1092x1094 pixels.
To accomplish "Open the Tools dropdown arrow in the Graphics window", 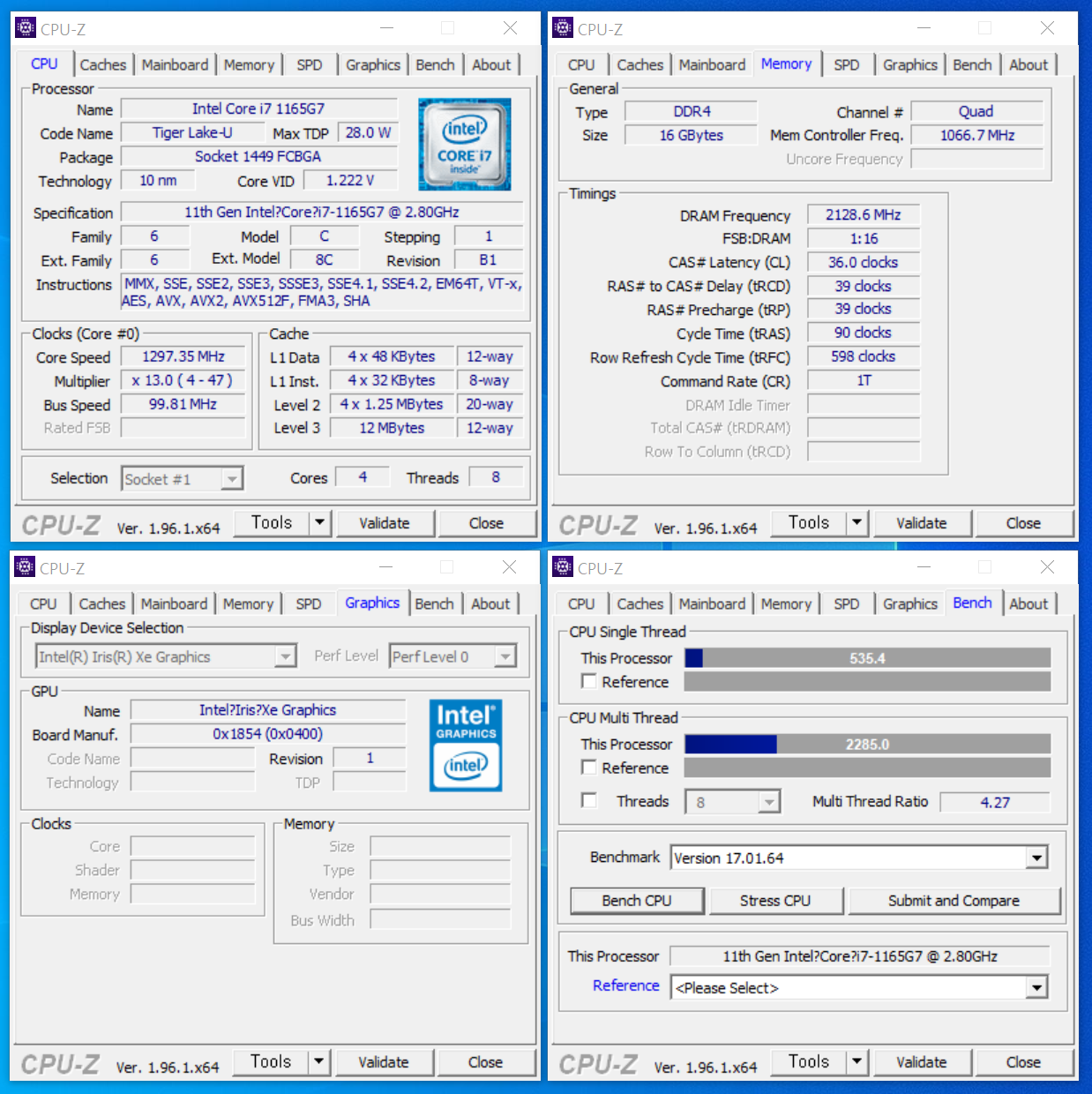I will (318, 1061).
